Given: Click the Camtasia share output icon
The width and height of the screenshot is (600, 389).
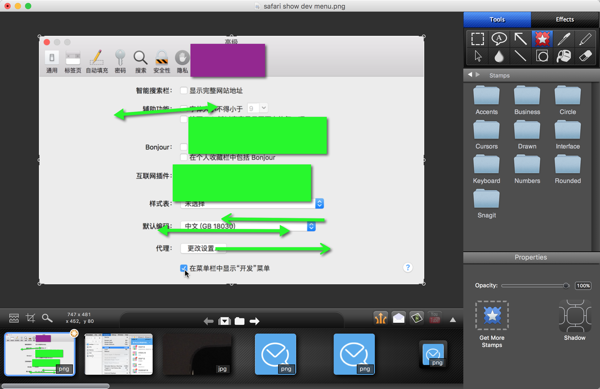Looking at the screenshot, I should point(416,318).
